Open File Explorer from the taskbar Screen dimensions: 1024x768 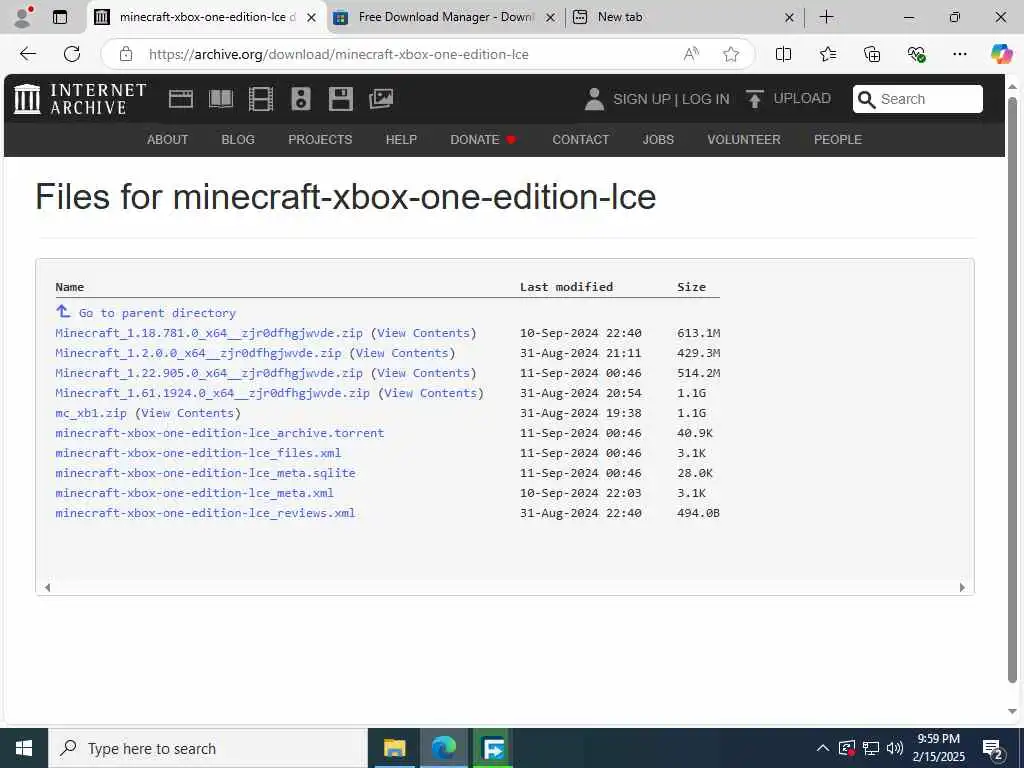[x=394, y=748]
